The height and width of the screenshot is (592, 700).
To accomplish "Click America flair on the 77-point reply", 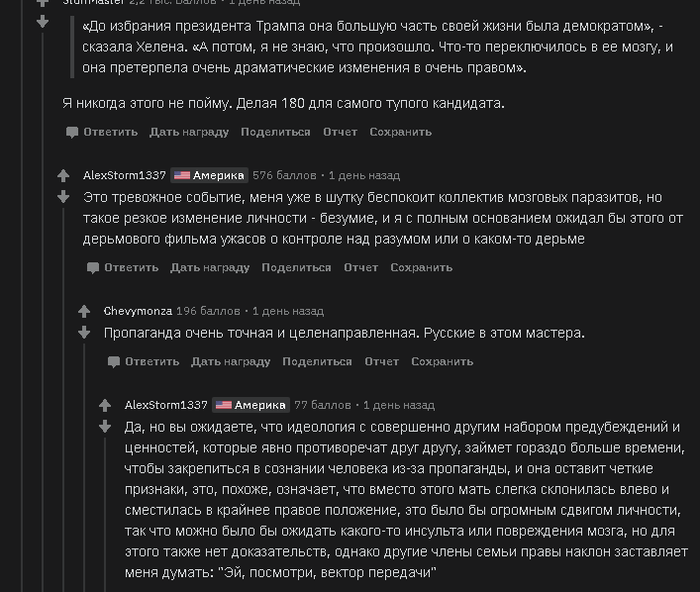I will click(x=251, y=405).
